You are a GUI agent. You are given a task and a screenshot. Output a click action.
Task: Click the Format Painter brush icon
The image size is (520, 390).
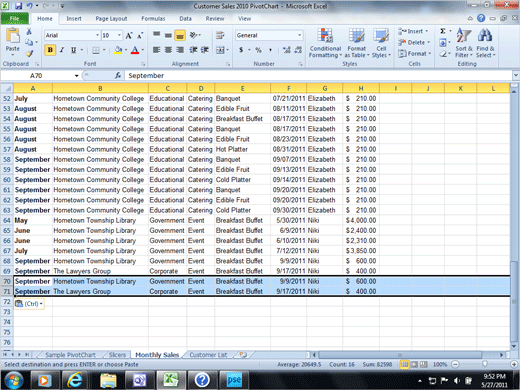pyautogui.click(x=29, y=53)
